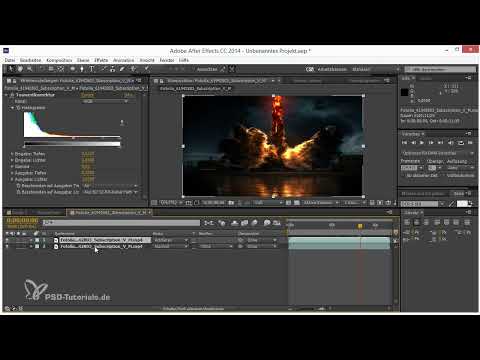This screenshot has height=360, width=480.
Task: Open the Kanal dropdown
Action: click(105, 101)
